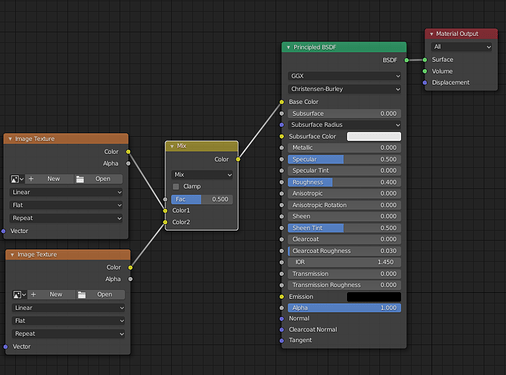Click the Roughness 0.400 slider
This screenshot has width=506, height=375.
(x=344, y=182)
